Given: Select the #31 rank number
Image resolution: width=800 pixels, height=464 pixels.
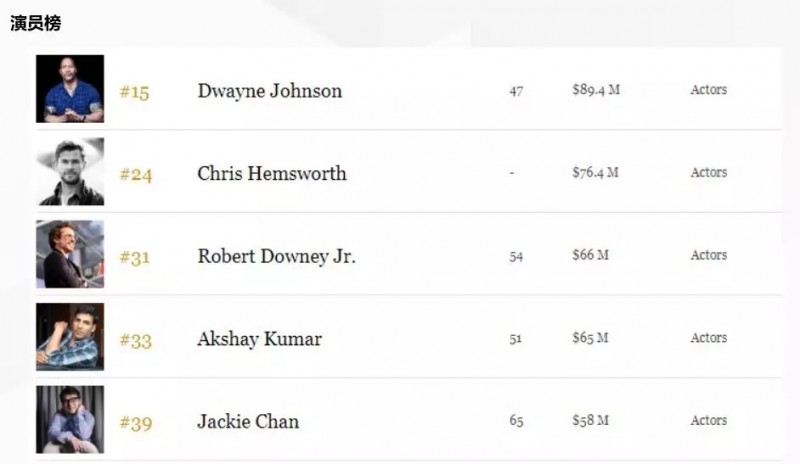Looking at the screenshot, I should (134, 258).
